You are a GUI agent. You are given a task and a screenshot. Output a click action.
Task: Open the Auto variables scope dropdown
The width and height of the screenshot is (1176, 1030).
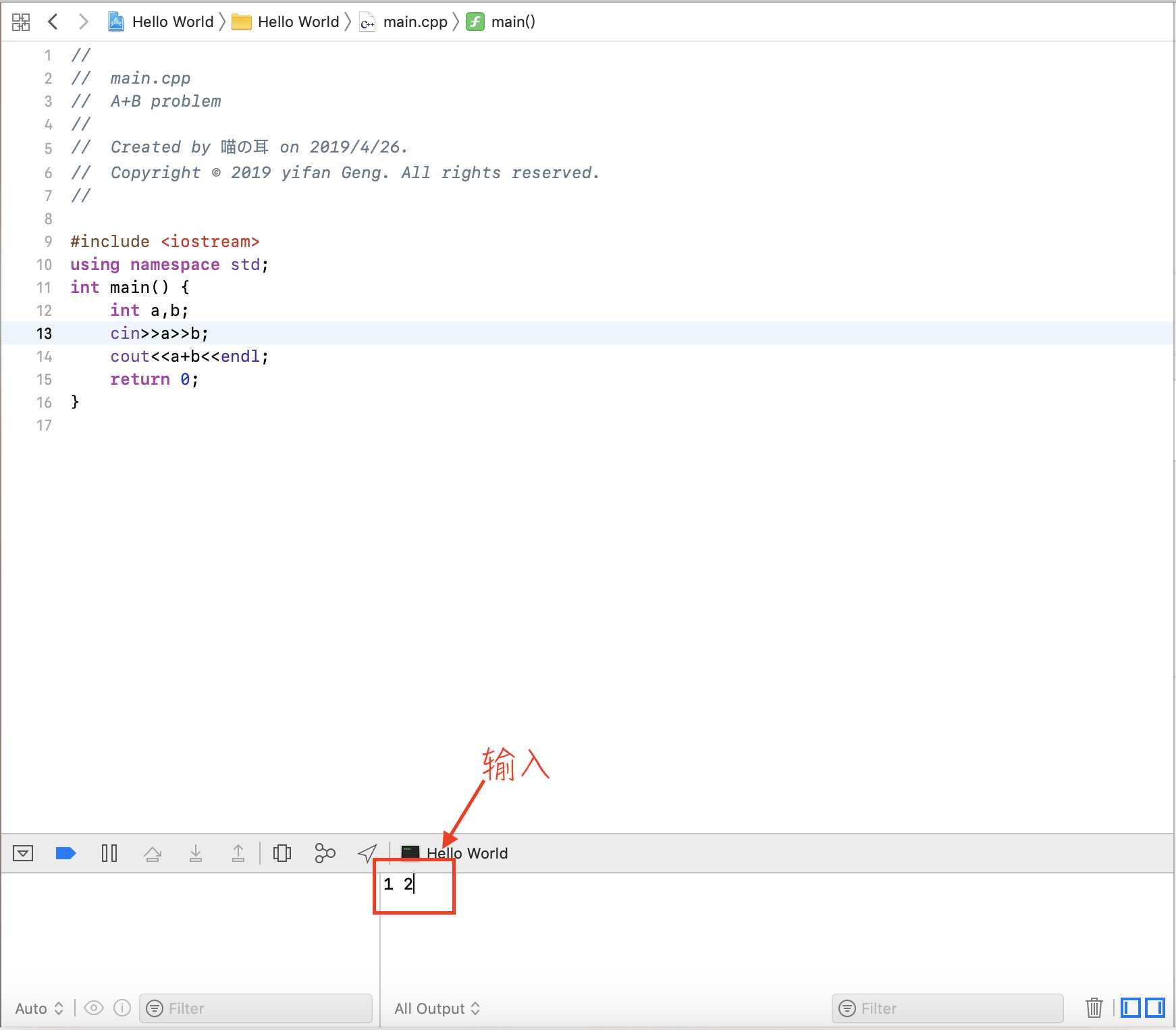click(39, 1008)
